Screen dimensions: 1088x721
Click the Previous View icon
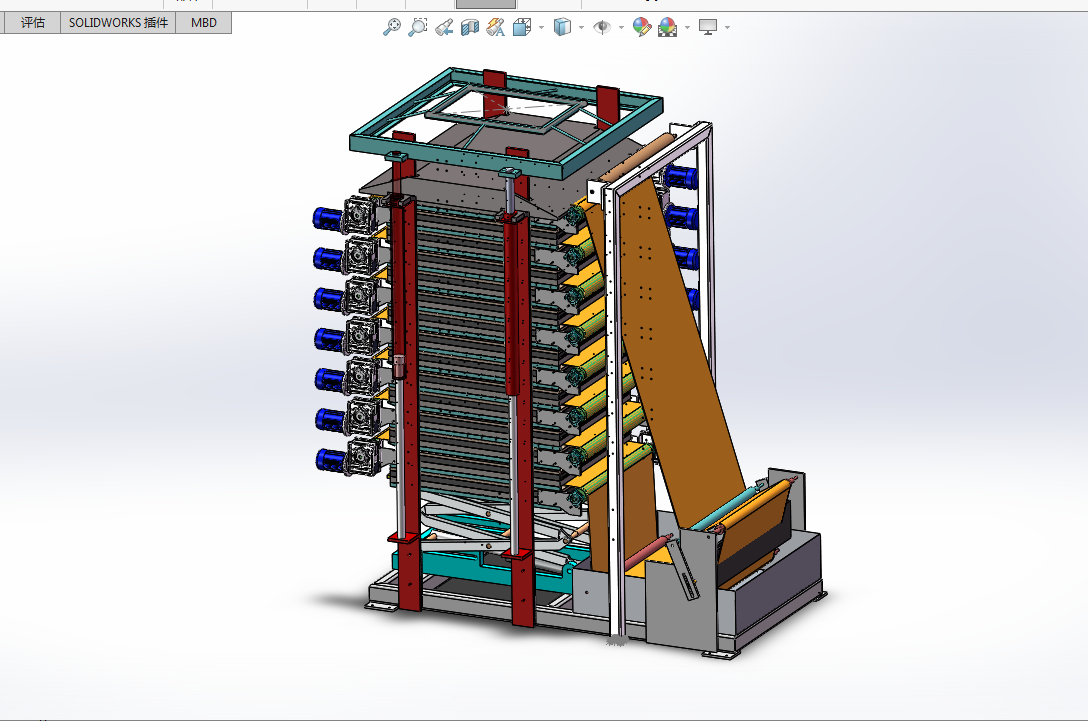[x=444, y=27]
